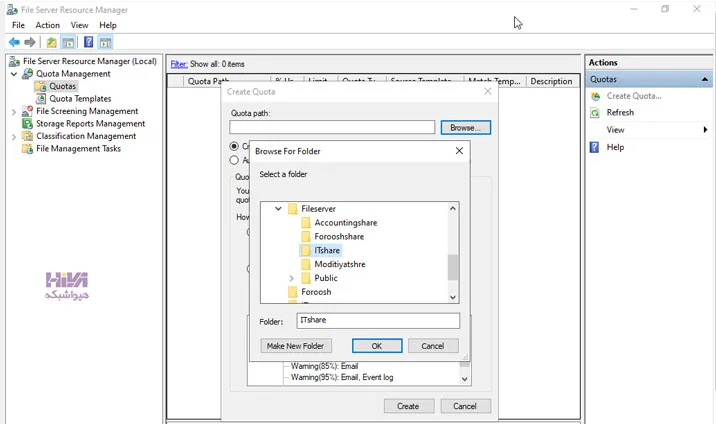Collapse the Fileserver folder
716x424 pixels.
click(x=278, y=209)
